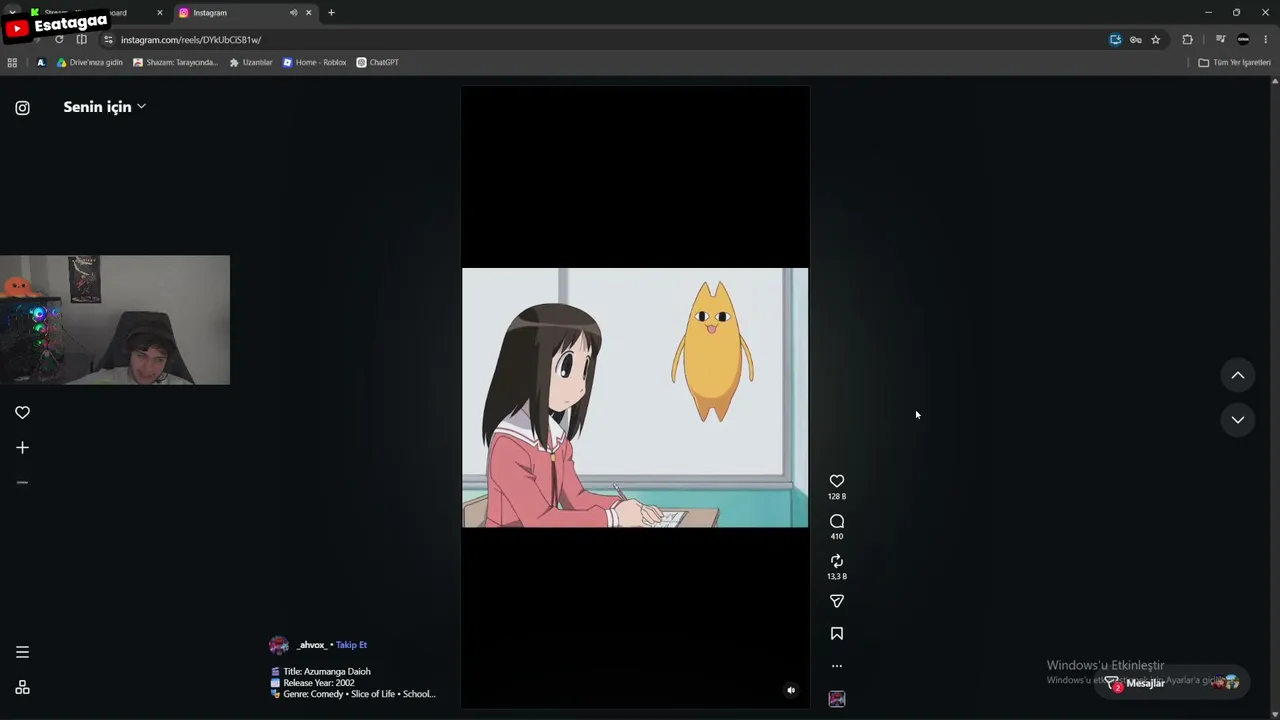This screenshot has height=720, width=1280.
Task: Open the "Home - Roblox" bookmark
Action: point(314,63)
